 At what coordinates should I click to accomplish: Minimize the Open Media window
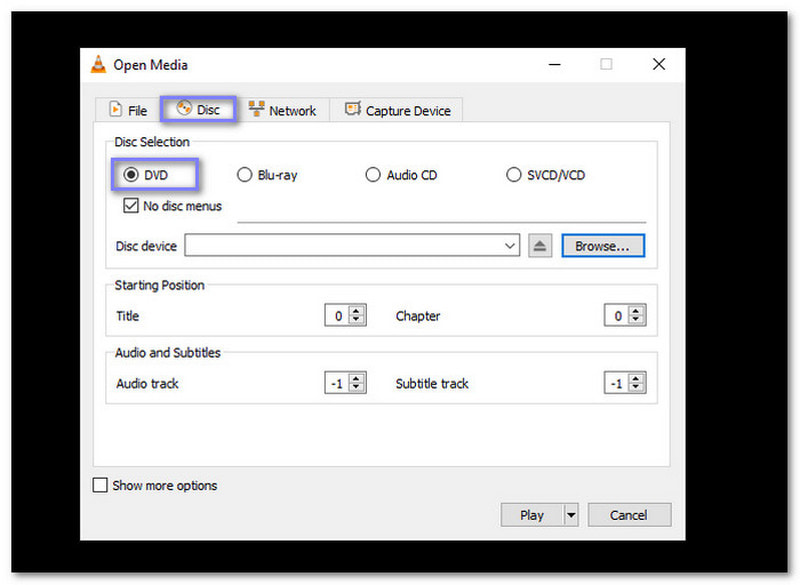point(555,64)
